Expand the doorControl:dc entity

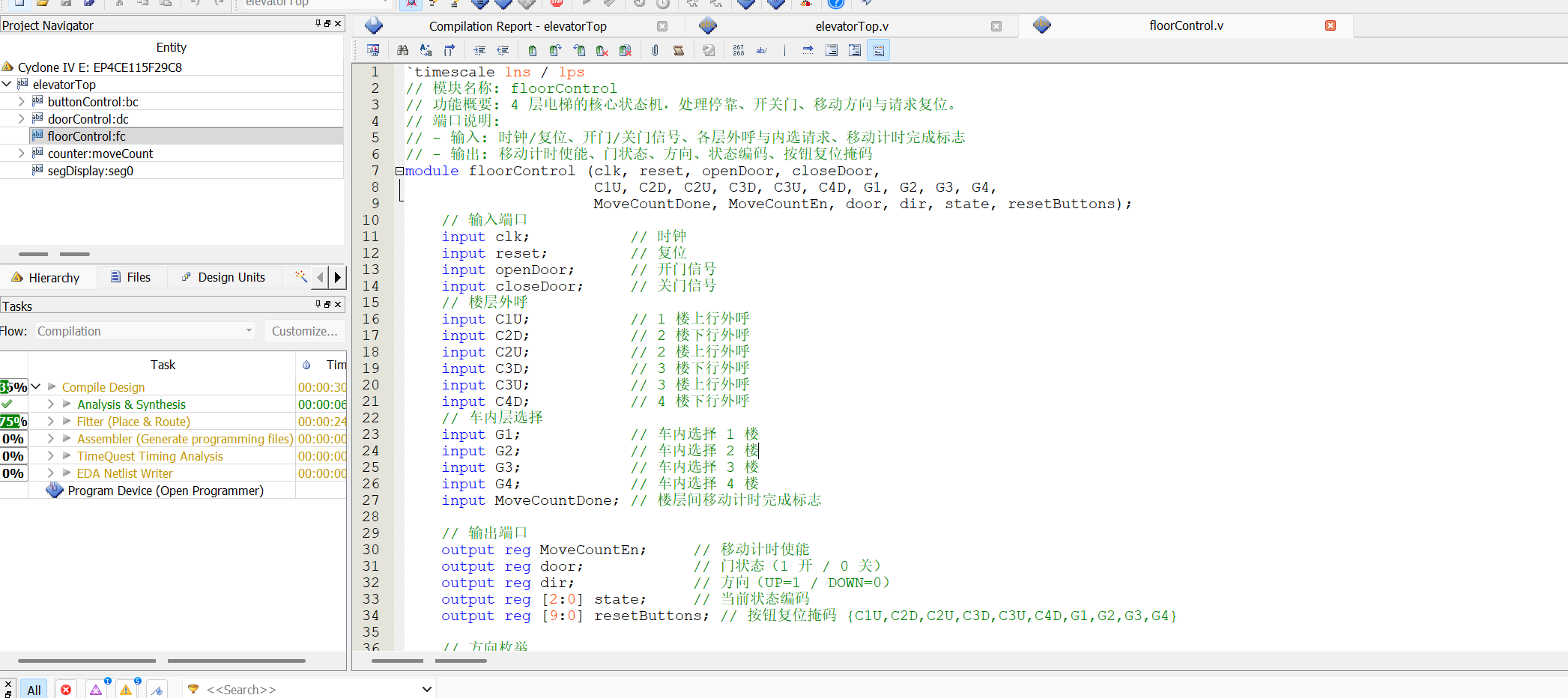(x=21, y=118)
